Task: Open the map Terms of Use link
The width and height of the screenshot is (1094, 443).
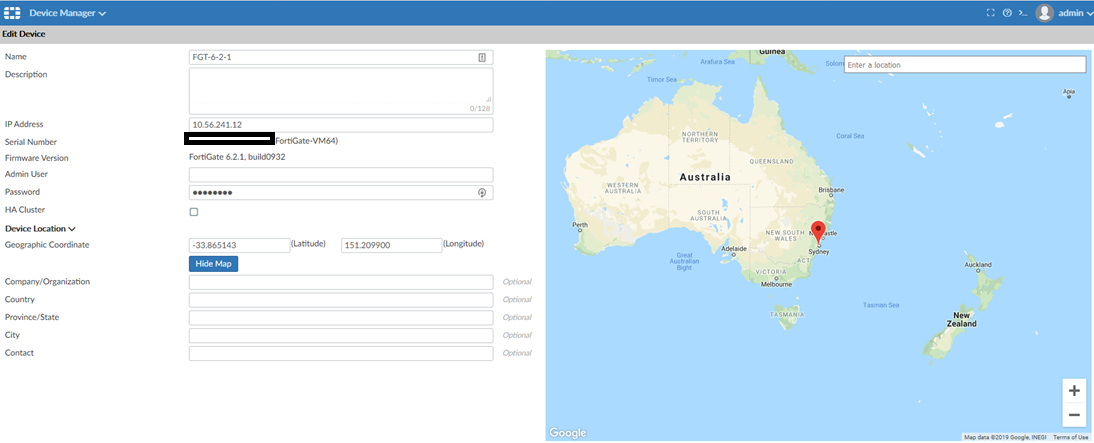Action: (x=1070, y=437)
